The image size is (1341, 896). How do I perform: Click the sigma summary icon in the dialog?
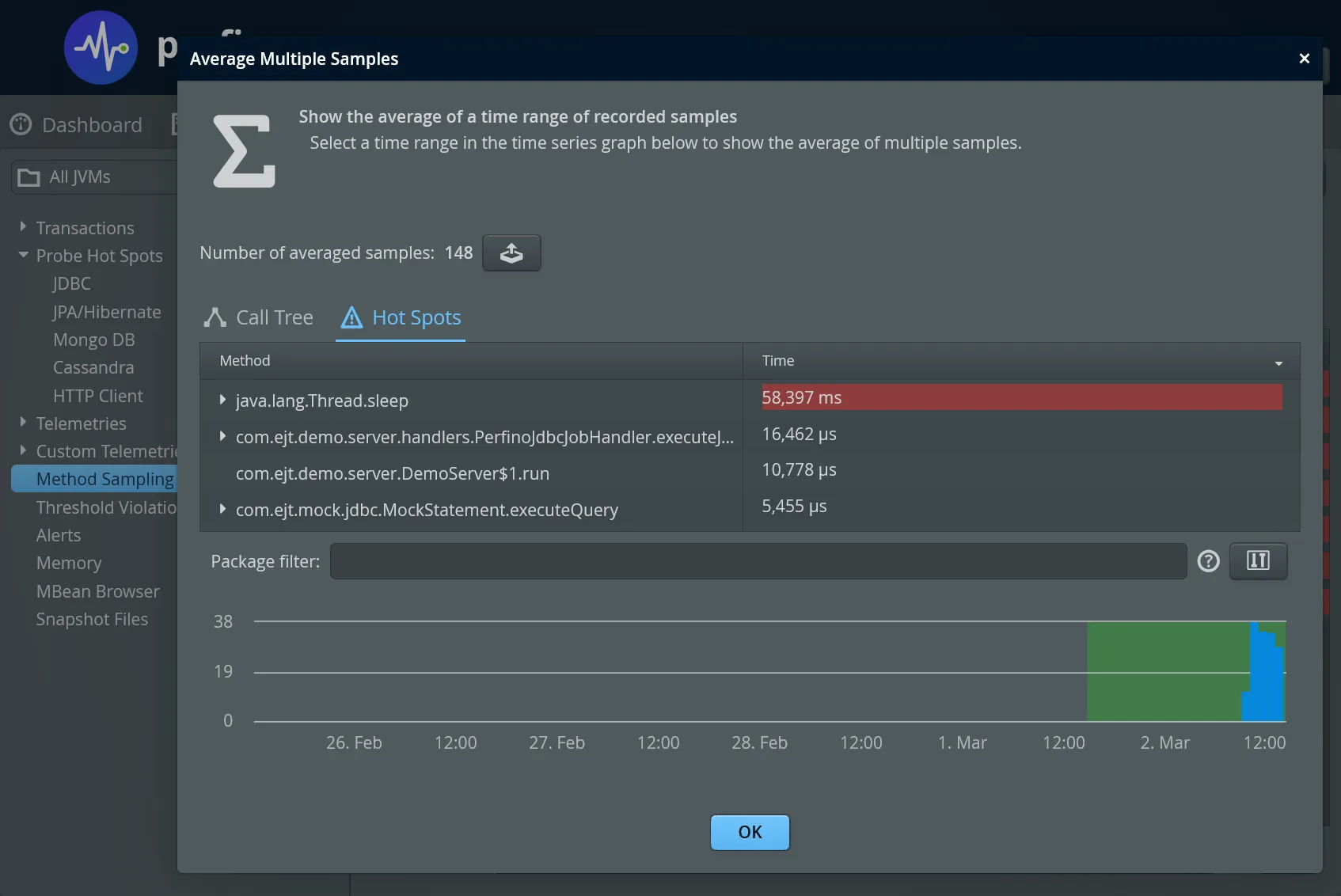point(244,151)
